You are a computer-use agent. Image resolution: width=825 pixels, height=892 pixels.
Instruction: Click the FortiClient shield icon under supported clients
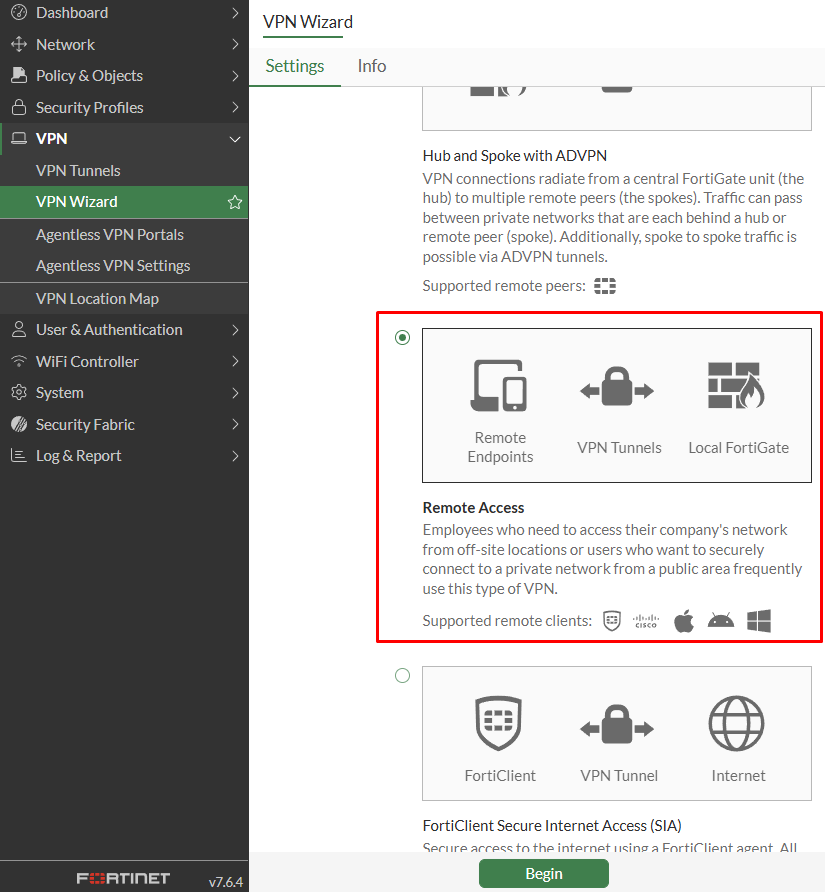pyautogui.click(x=610, y=620)
